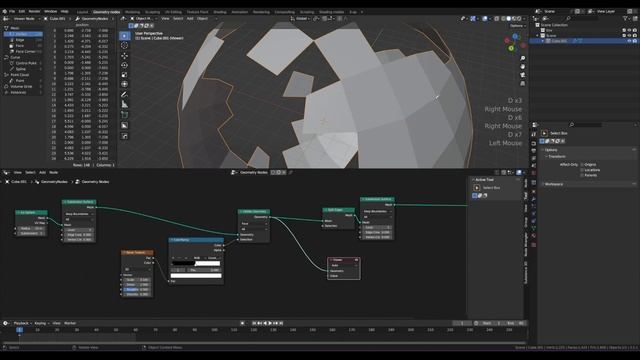Select the Transform tool in viewport toolbar
Screen dimensions: 640x360
point(124,84)
